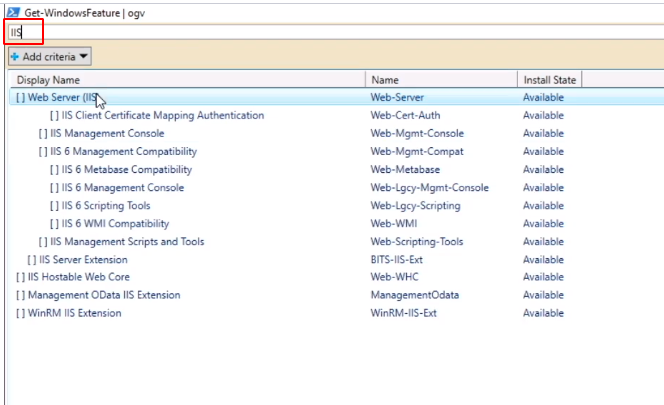Select IIS 6 Management Compatibility row
This screenshot has width=664, height=405.
[336, 151]
